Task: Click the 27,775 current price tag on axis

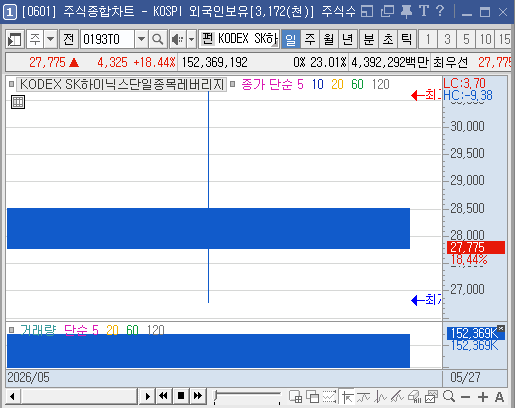Action: [476, 247]
